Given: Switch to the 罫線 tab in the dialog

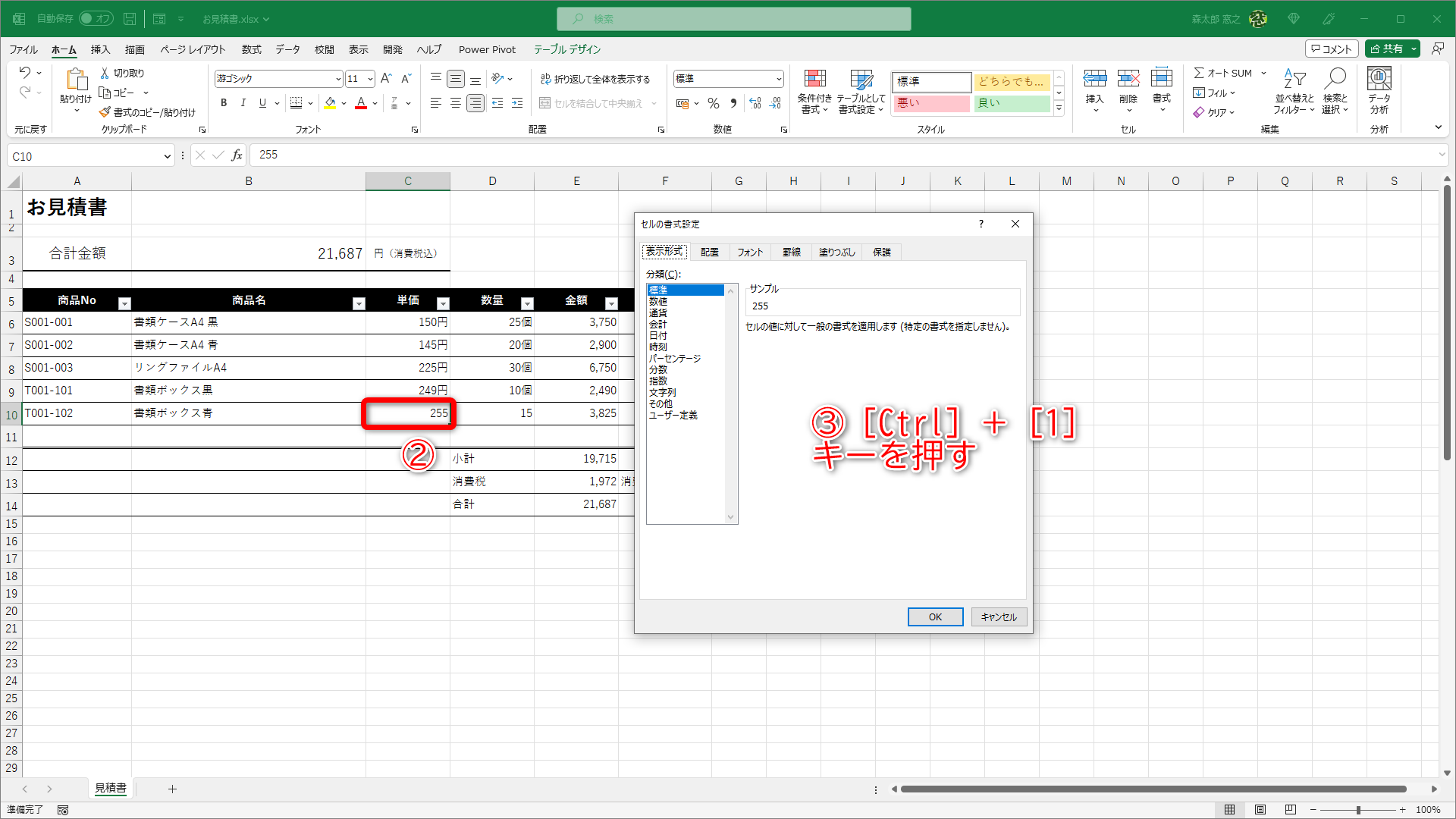Looking at the screenshot, I should (791, 252).
